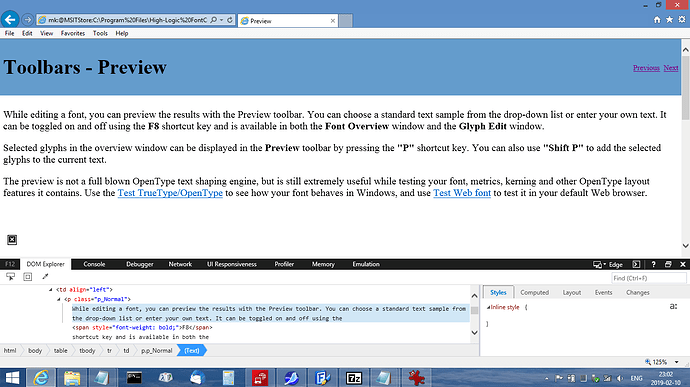
Task: Switch to the Computed styles tab
Action: [534, 292]
